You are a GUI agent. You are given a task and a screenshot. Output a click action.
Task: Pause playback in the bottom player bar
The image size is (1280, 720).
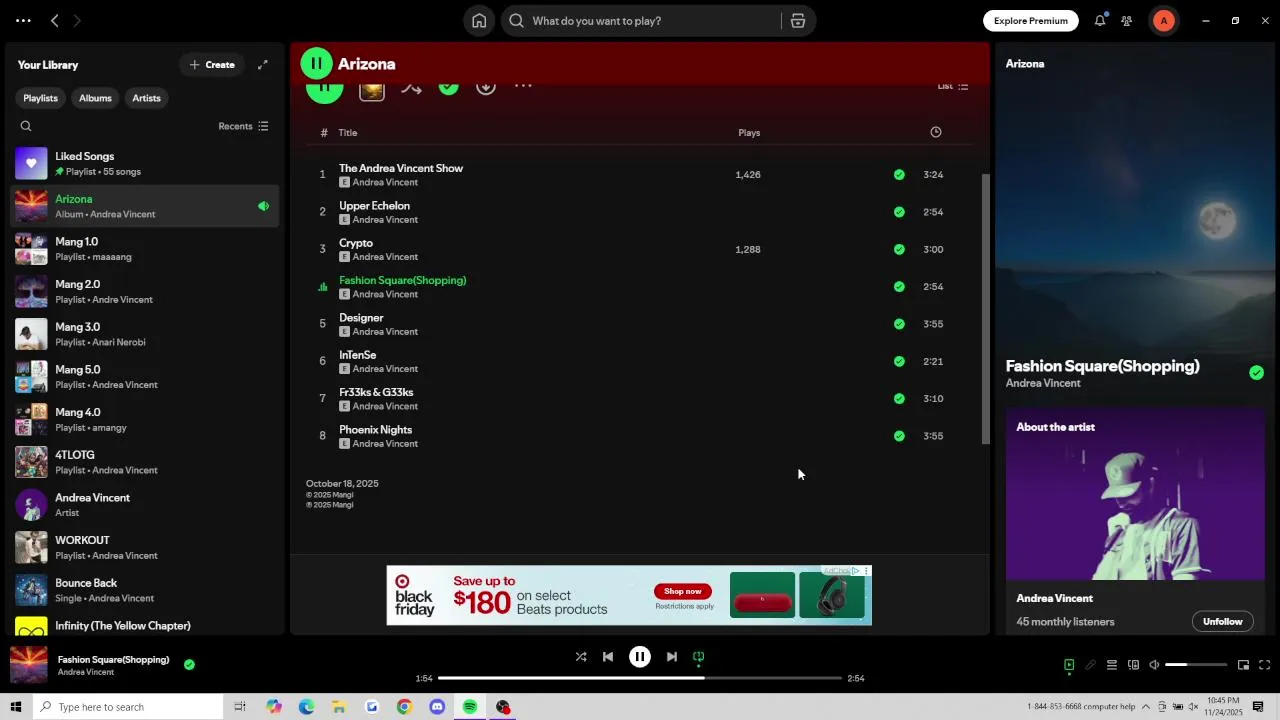[x=640, y=657]
